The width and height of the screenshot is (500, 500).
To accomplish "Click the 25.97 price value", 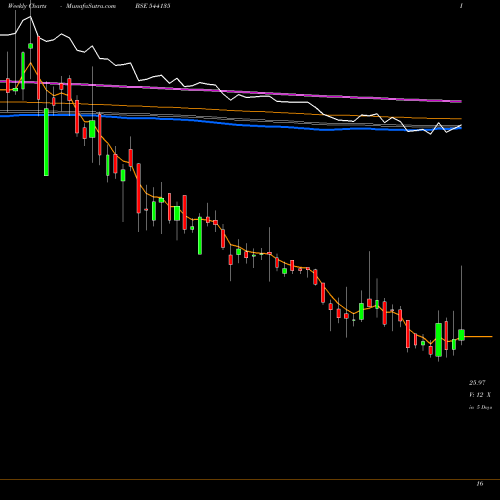I will 477,383.
